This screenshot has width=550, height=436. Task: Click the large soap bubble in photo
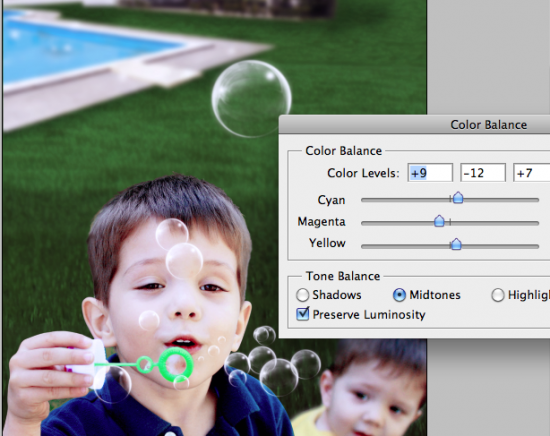(251, 99)
